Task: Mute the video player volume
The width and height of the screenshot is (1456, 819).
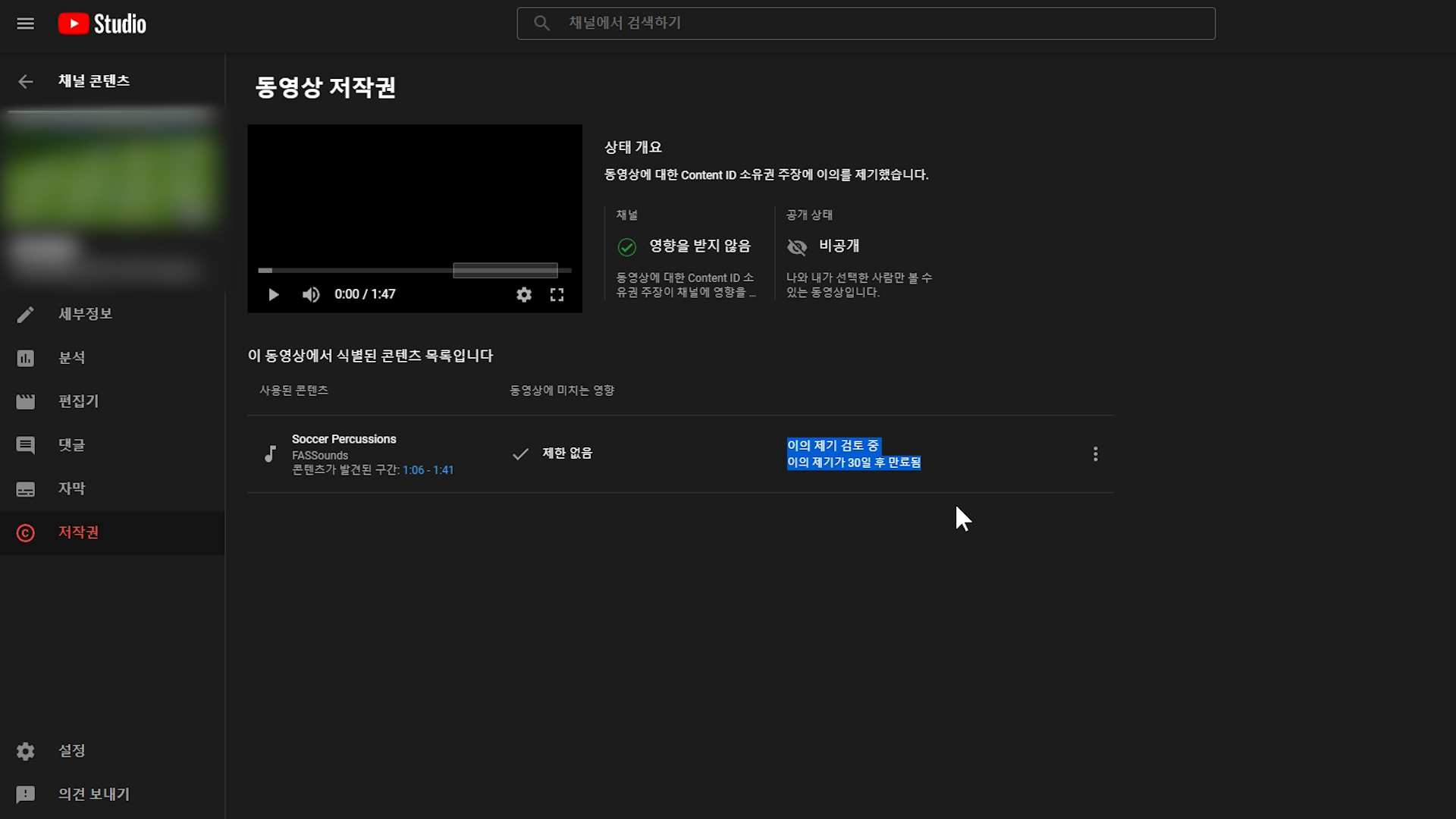Action: click(311, 294)
